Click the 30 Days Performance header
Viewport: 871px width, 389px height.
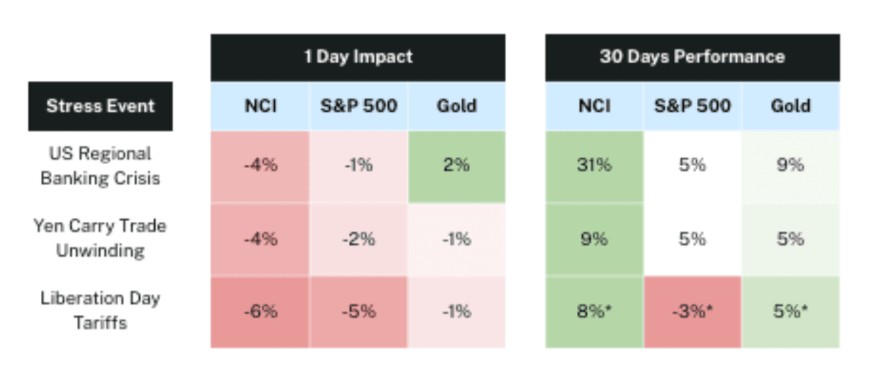[x=692, y=57]
